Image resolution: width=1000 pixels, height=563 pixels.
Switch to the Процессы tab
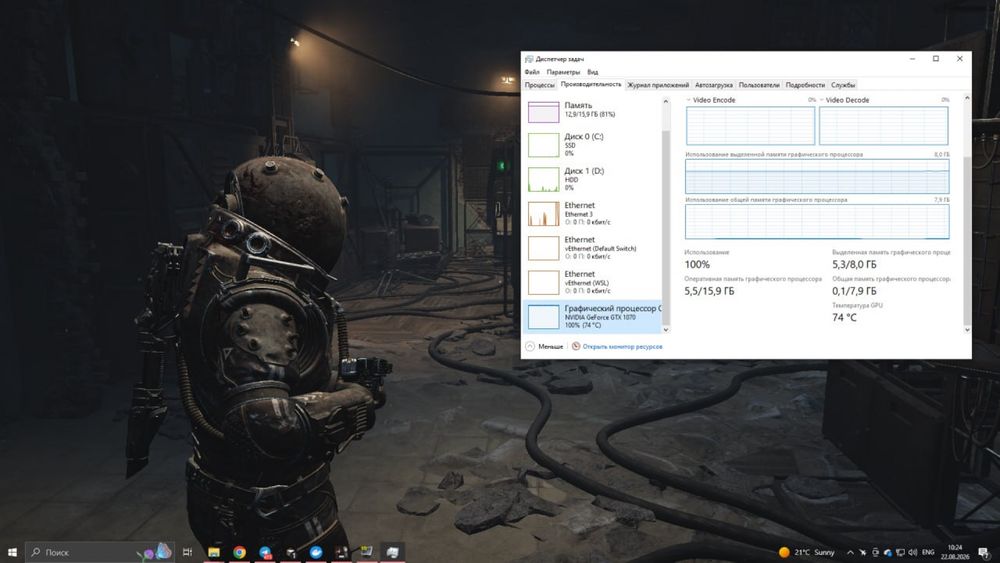click(x=540, y=85)
